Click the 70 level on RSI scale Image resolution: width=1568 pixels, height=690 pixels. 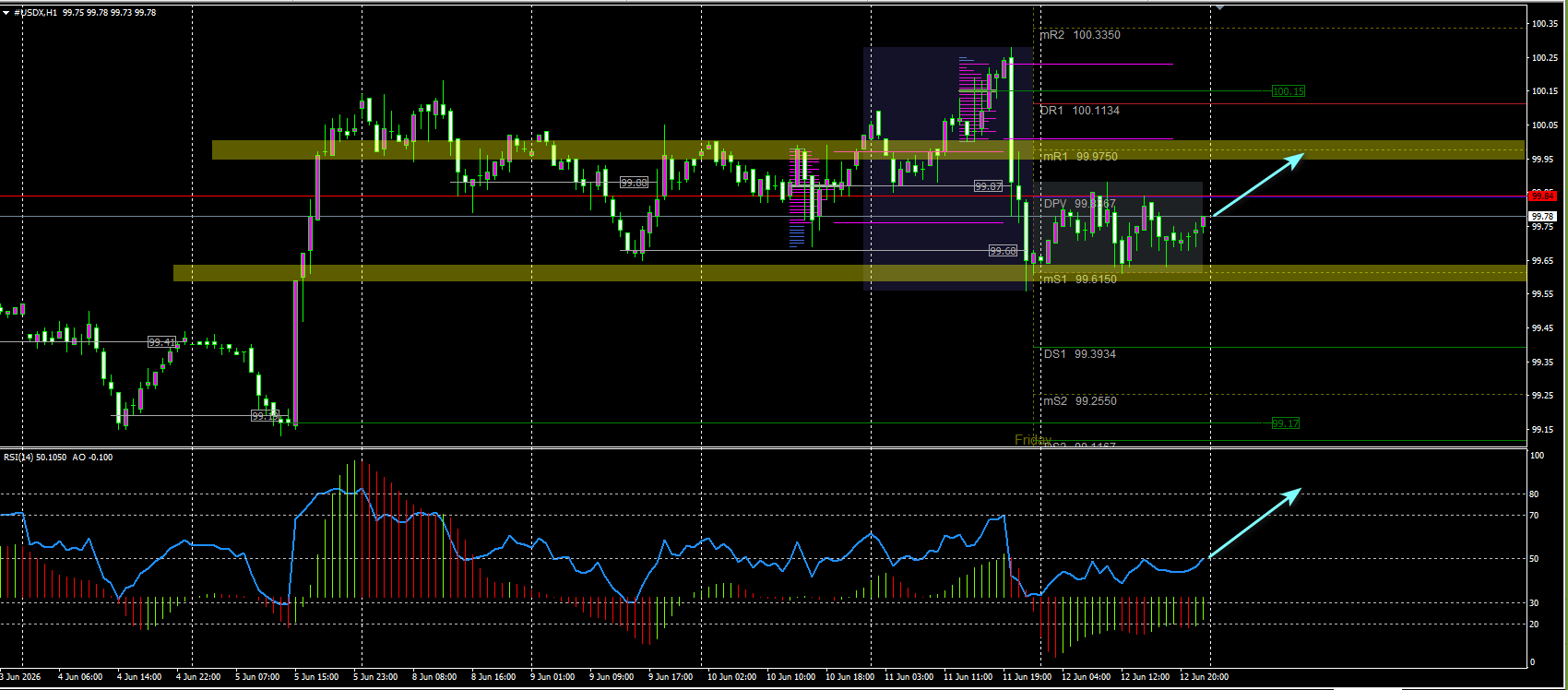[1535, 516]
